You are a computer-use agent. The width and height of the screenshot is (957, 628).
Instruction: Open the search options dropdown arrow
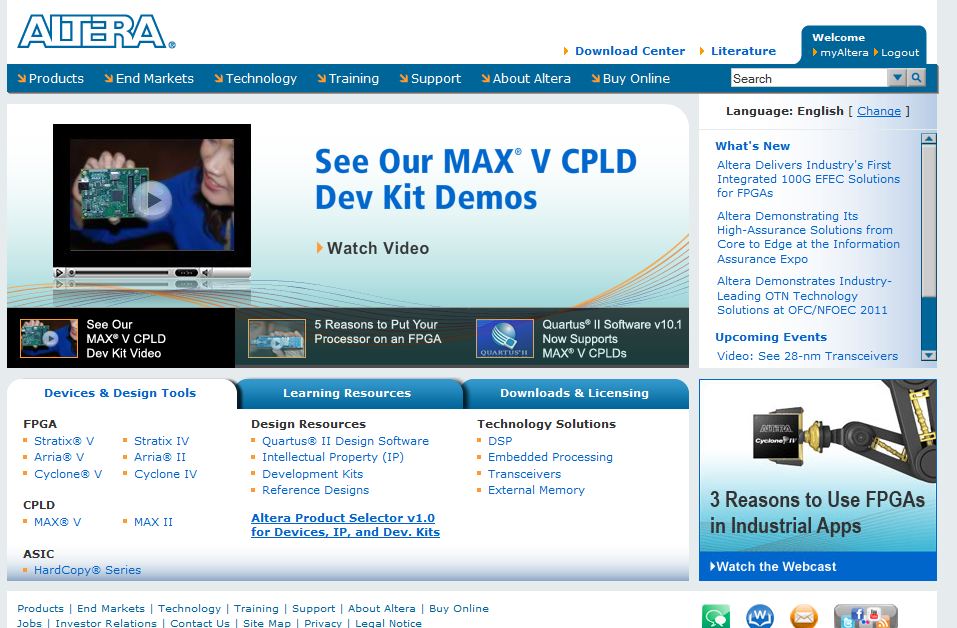(897, 78)
